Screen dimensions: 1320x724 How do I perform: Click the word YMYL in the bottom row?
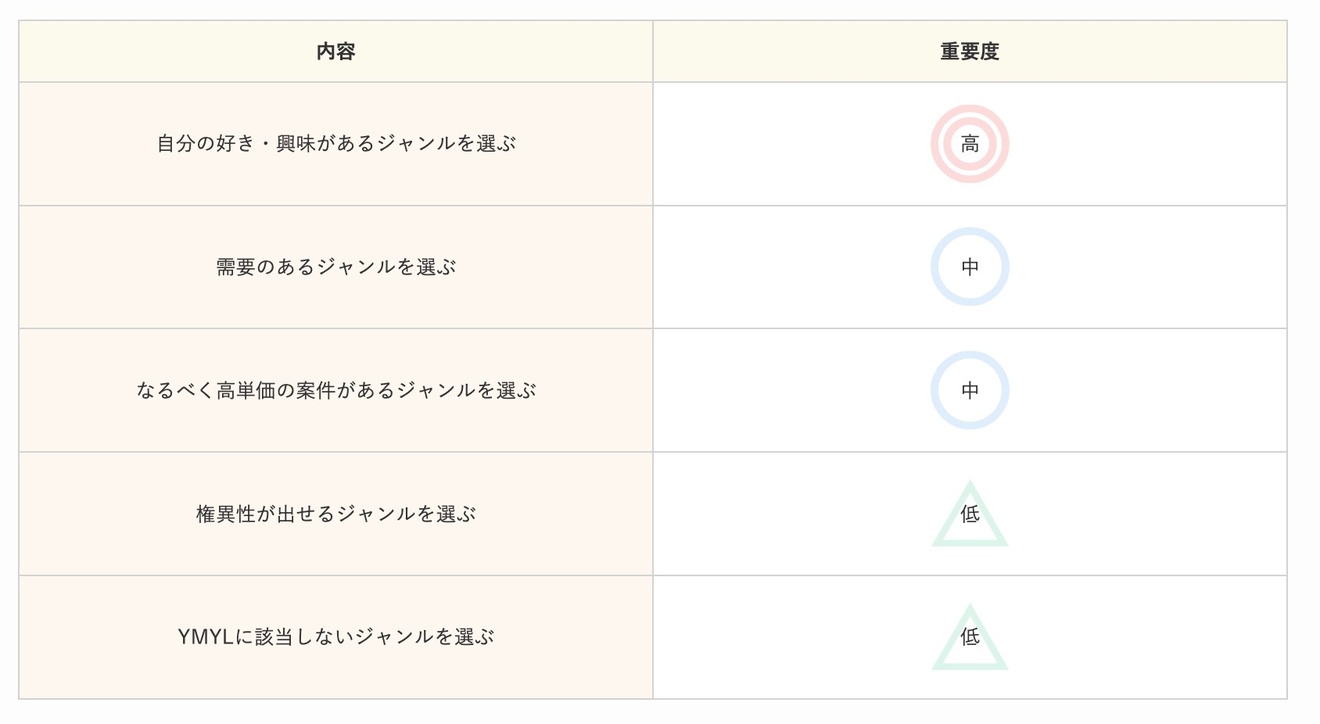pos(205,637)
